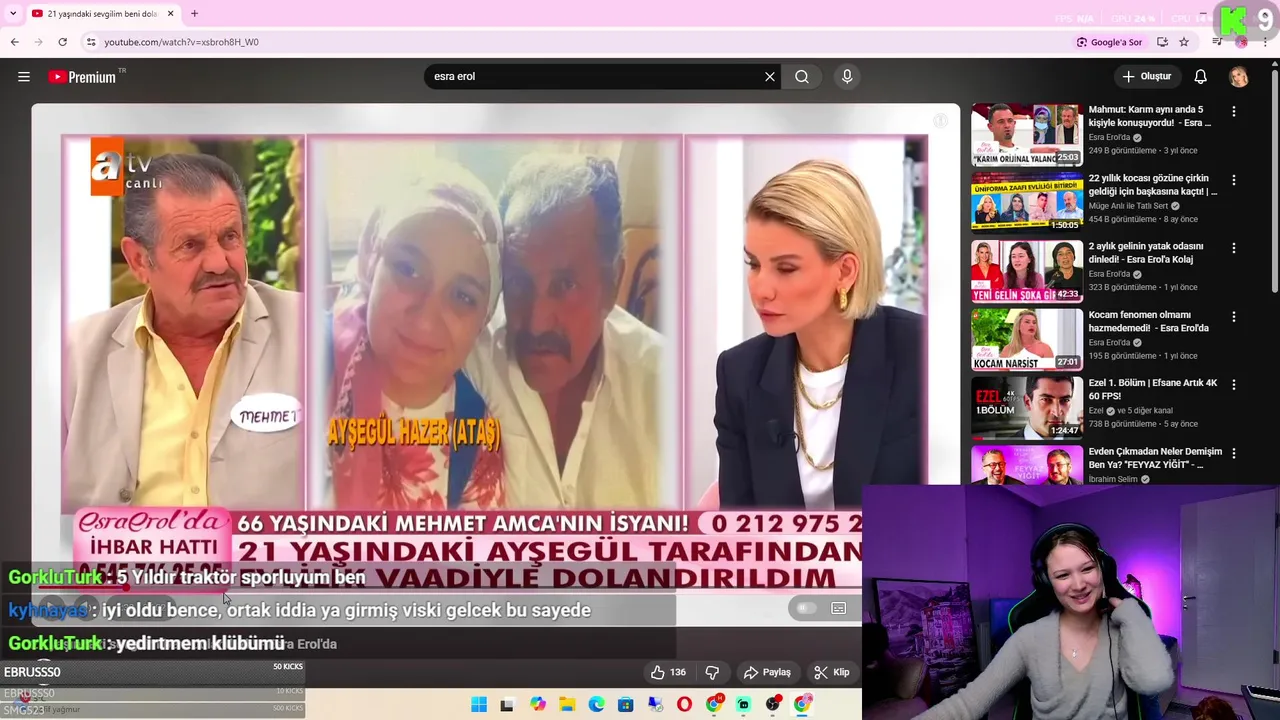Open site info icon beside URL
The height and width of the screenshot is (720, 1280).
90,42
